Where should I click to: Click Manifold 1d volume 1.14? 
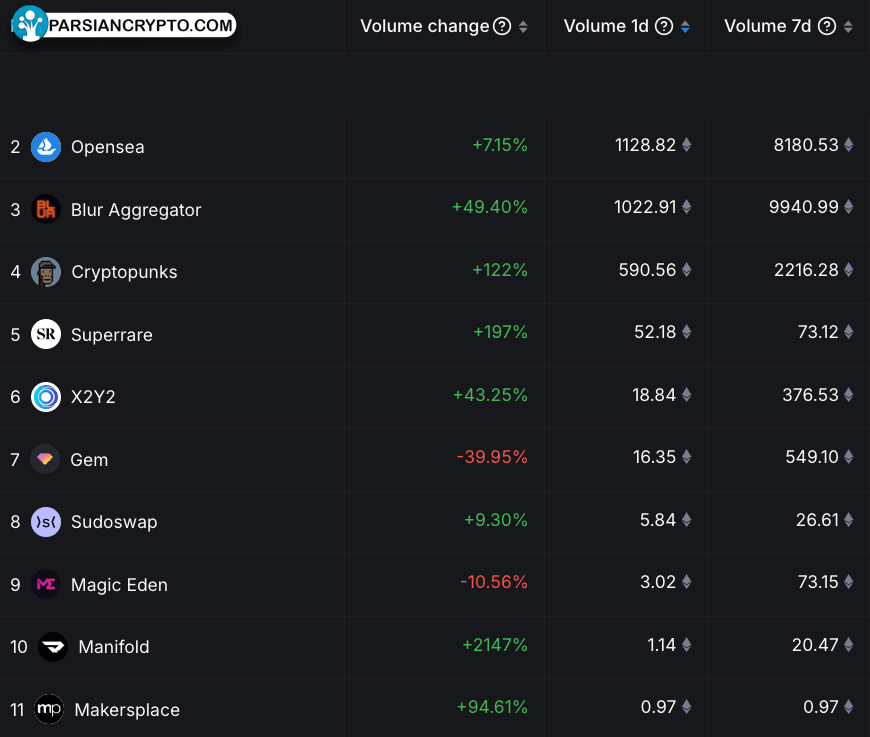[x=661, y=644]
